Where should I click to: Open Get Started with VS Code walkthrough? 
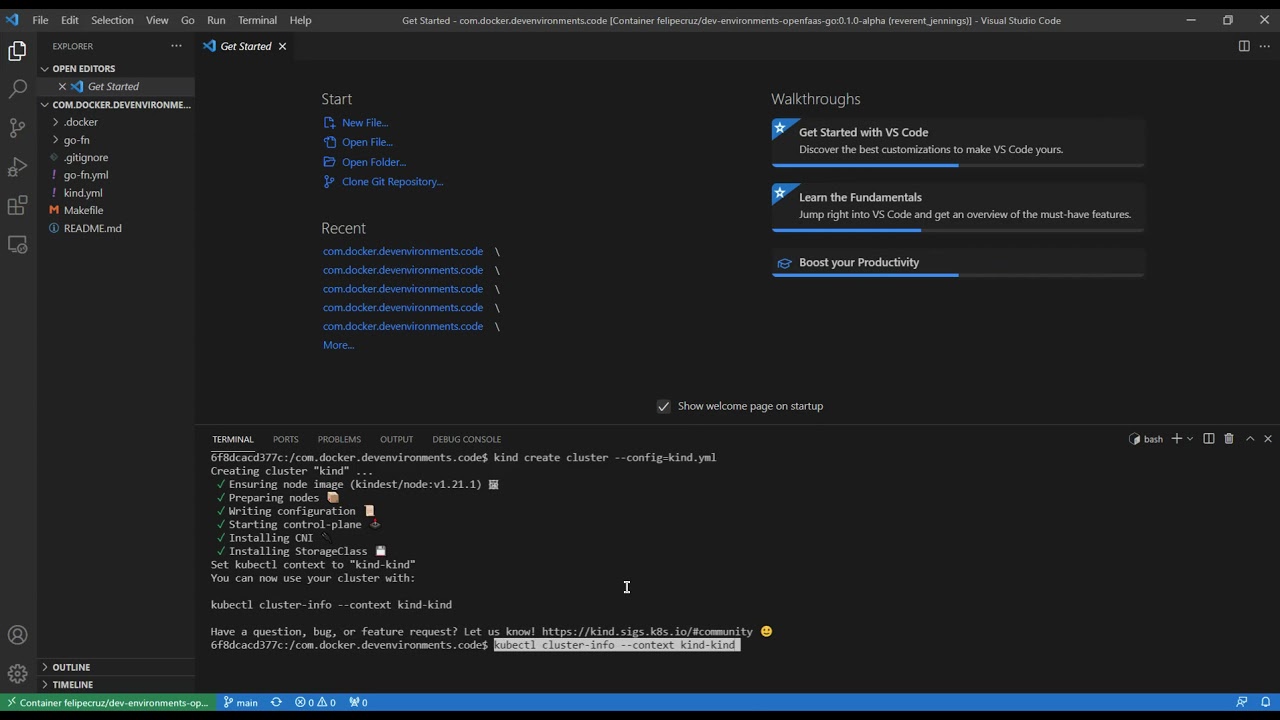(958, 141)
